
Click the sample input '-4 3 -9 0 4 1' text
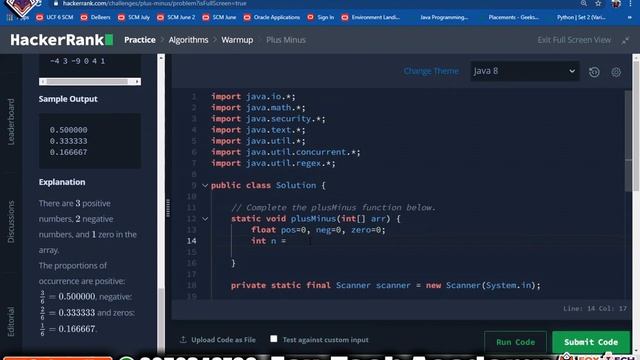tap(77, 61)
